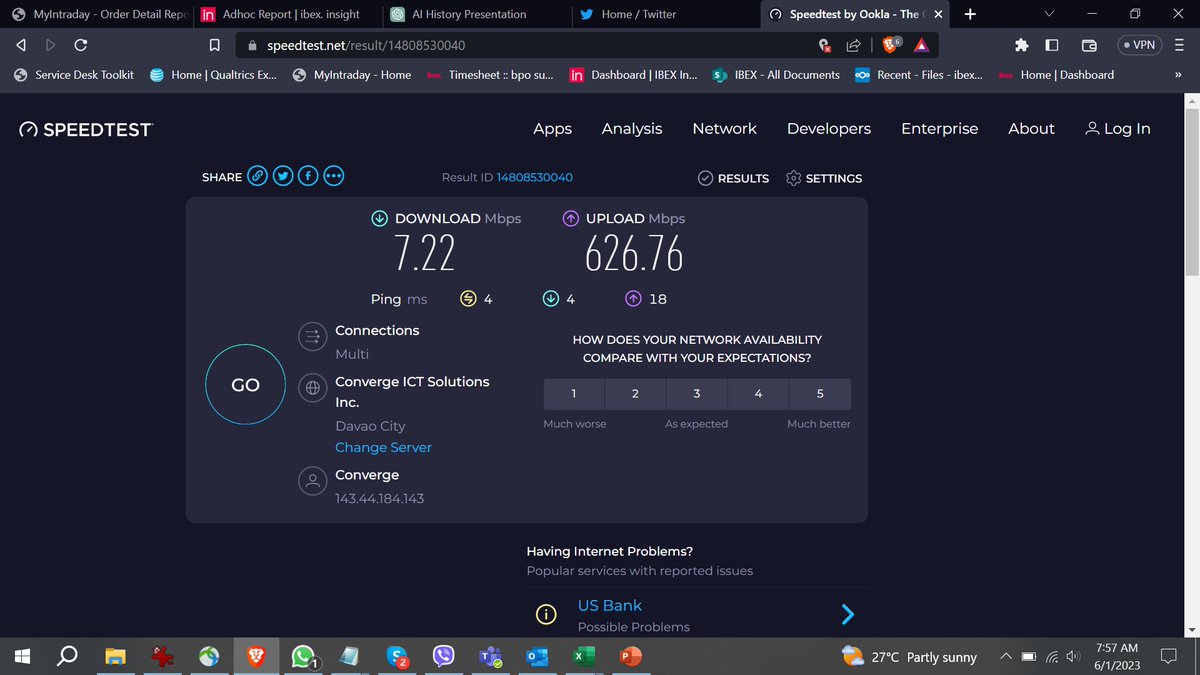Go back to previous page

[20, 45]
